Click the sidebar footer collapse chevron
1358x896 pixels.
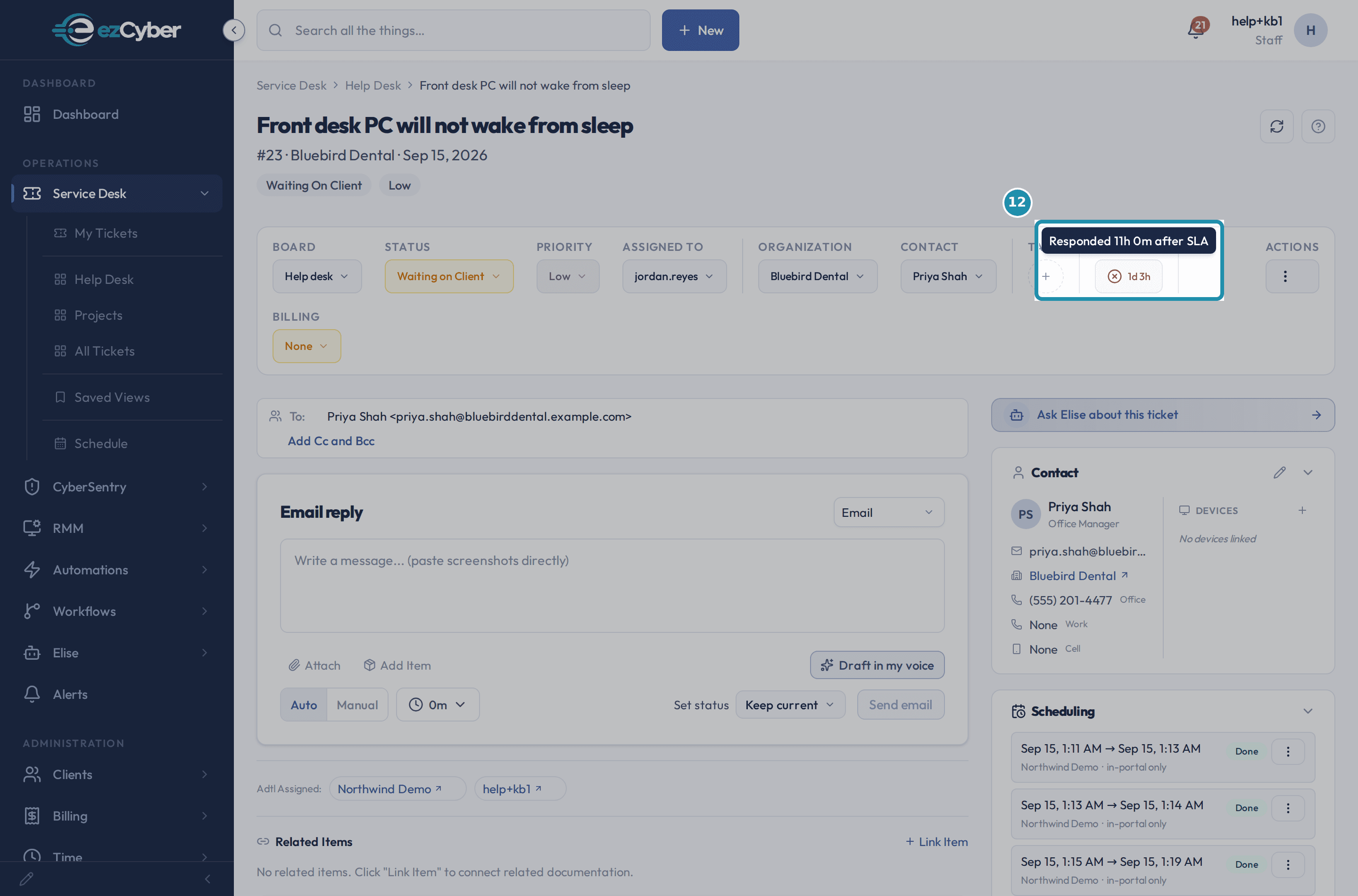(x=207, y=879)
